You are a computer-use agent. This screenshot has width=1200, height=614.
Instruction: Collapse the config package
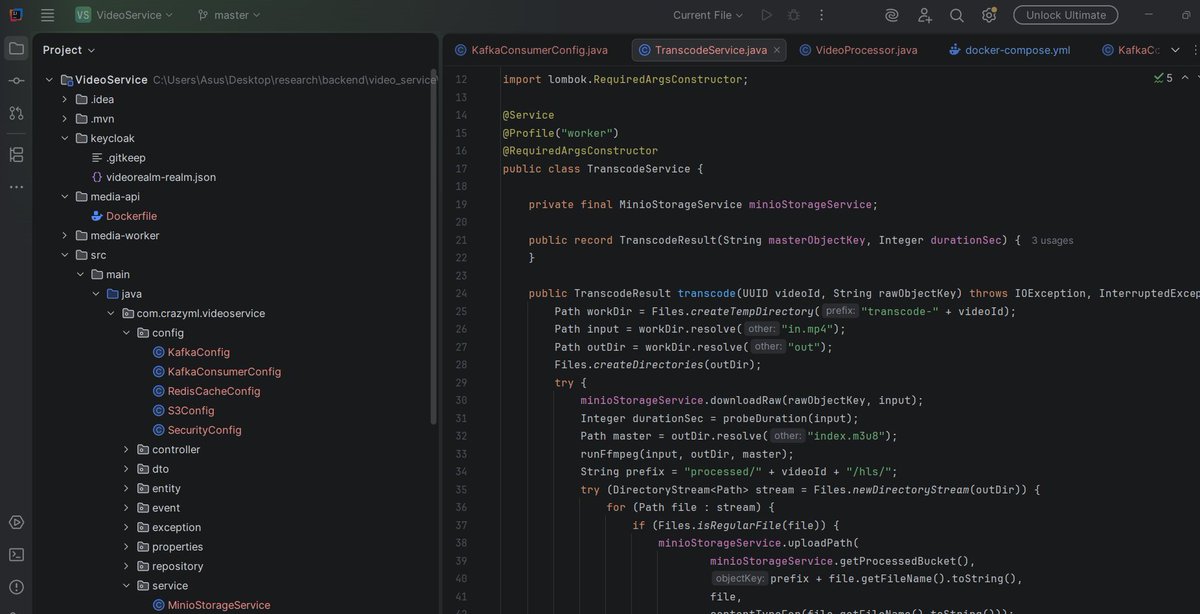click(127, 333)
